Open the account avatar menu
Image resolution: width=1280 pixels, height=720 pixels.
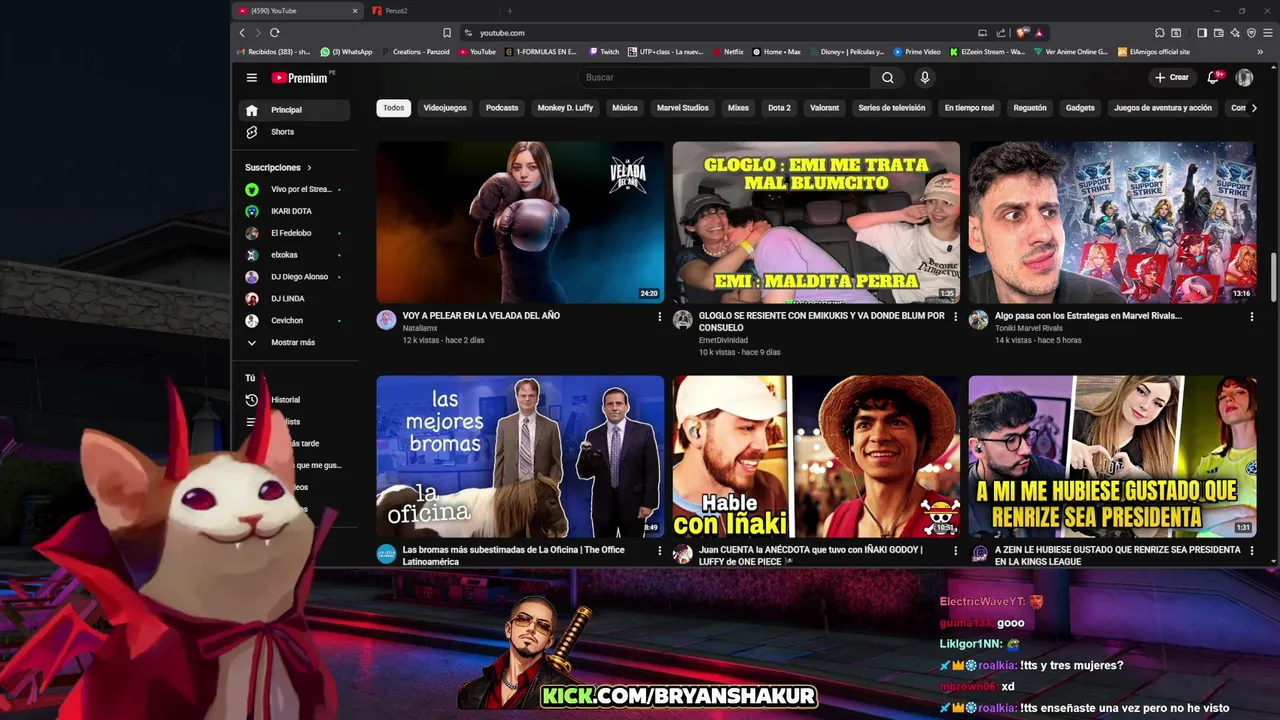[1244, 77]
